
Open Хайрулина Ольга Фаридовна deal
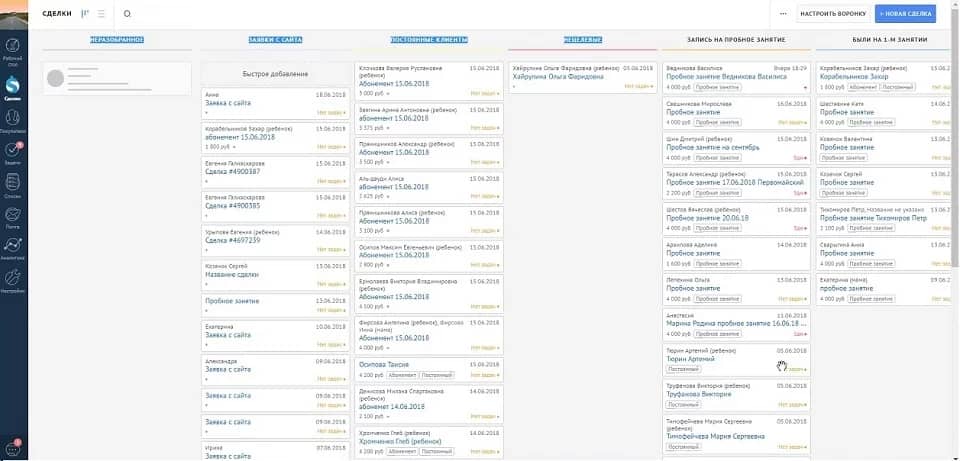558,77
